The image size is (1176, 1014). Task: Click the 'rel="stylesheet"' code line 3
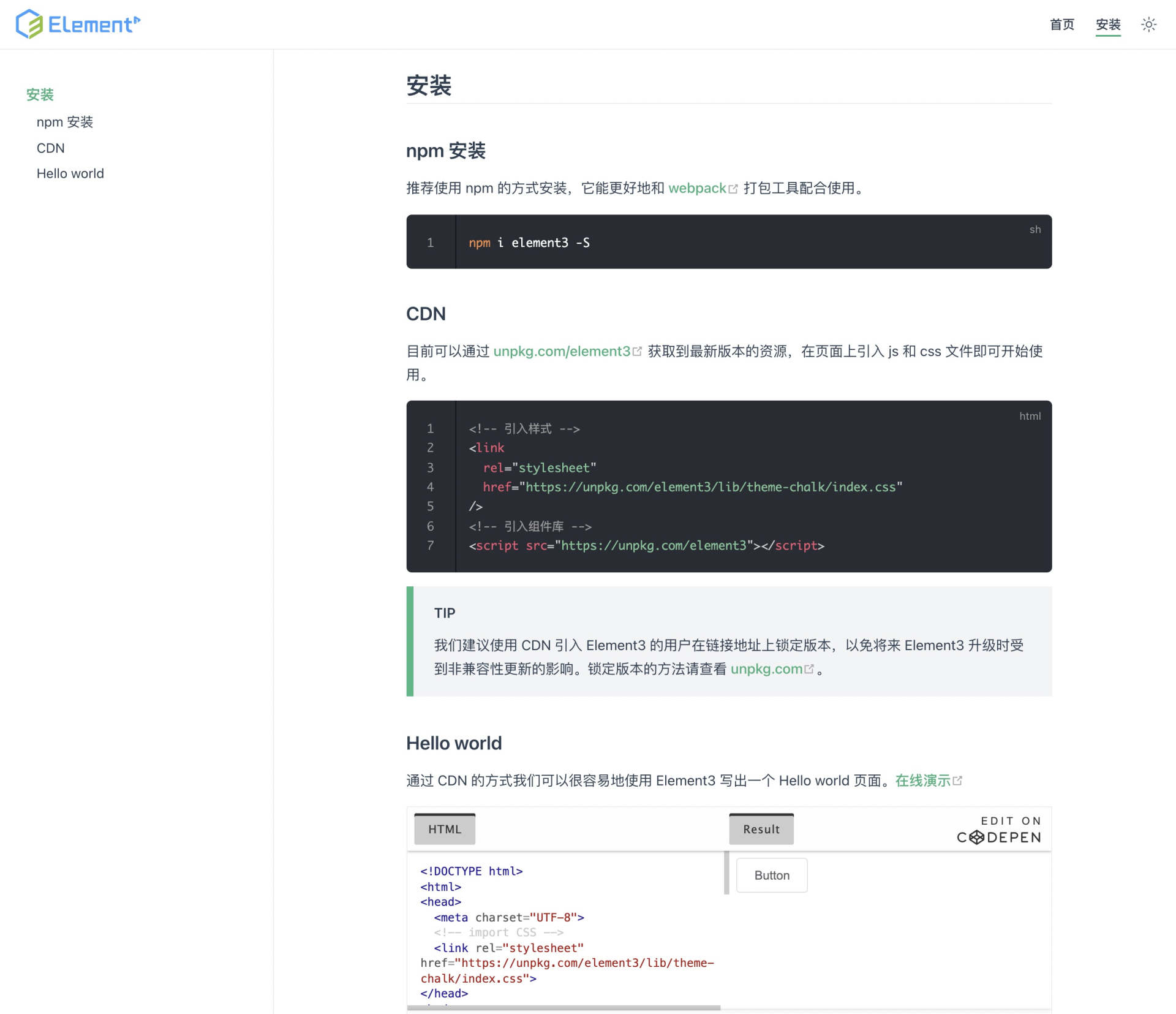(540, 467)
